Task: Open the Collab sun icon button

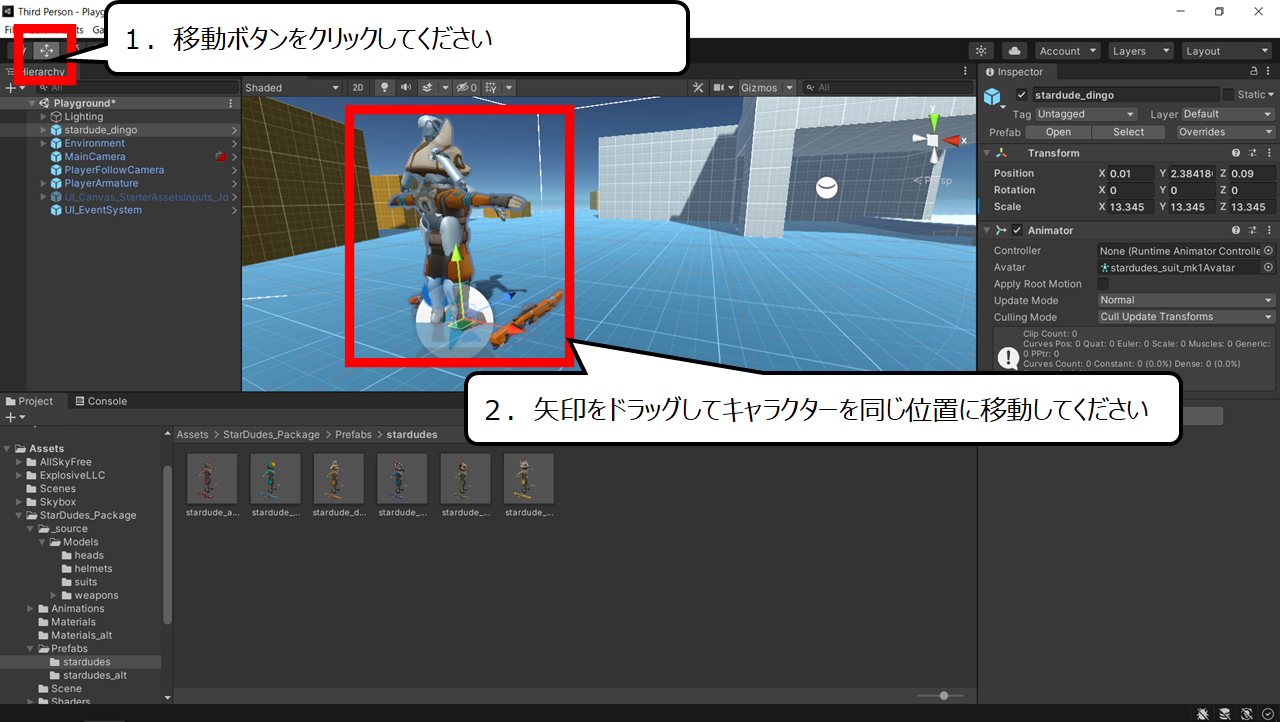Action: (x=981, y=51)
